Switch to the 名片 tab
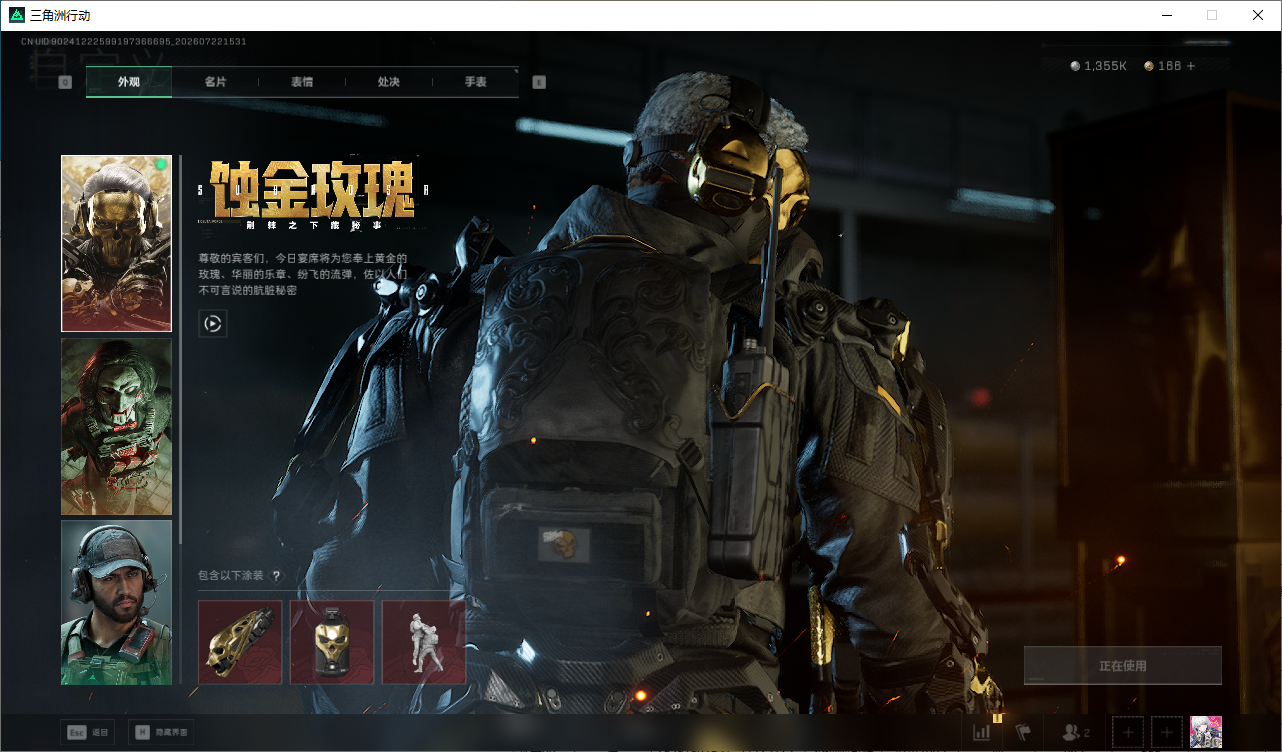Screen dimensions: 1282x752 (215, 82)
